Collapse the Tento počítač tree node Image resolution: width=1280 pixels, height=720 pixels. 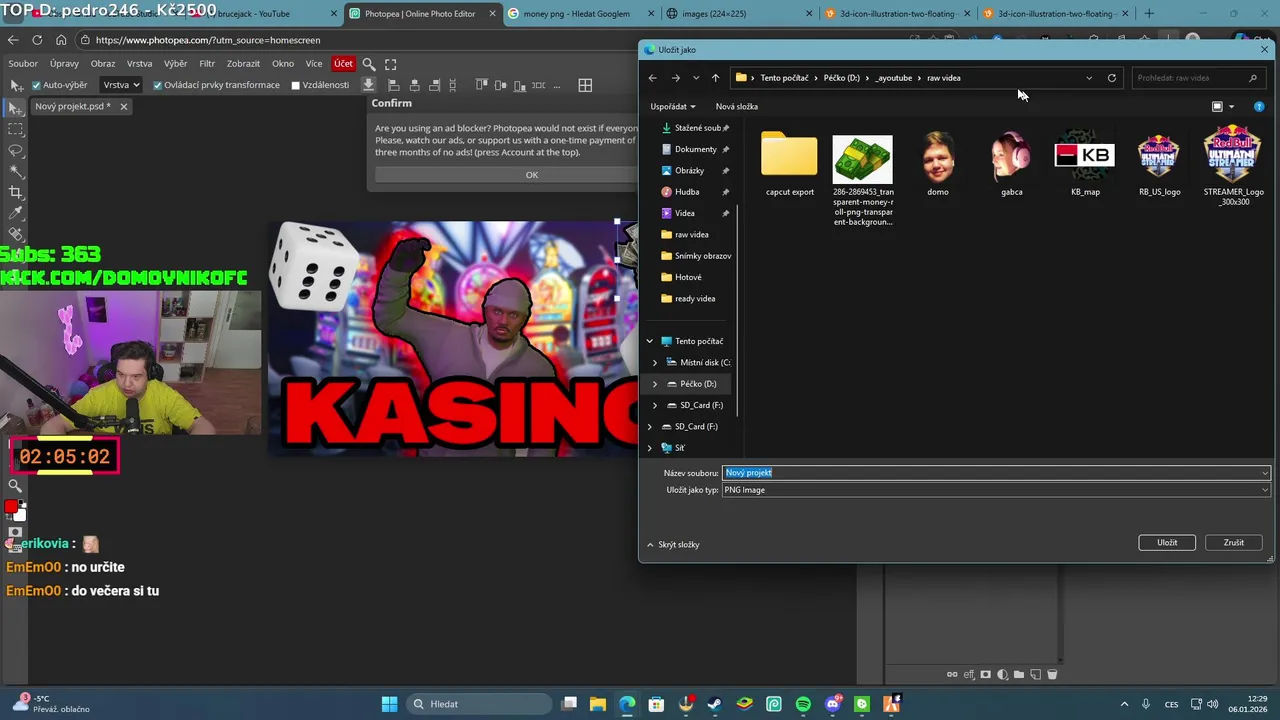point(650,341)
